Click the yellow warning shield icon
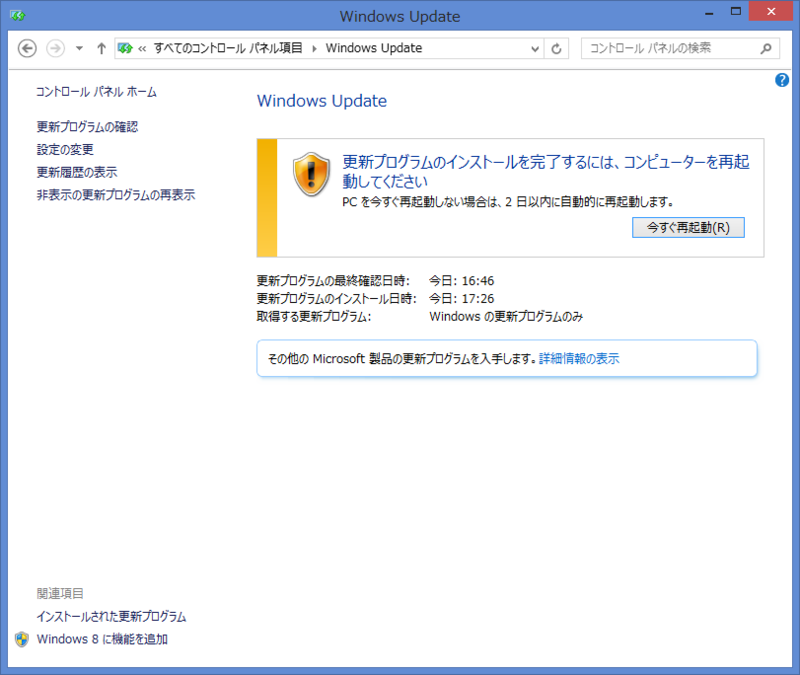800x675 pixels. [311, 172]
